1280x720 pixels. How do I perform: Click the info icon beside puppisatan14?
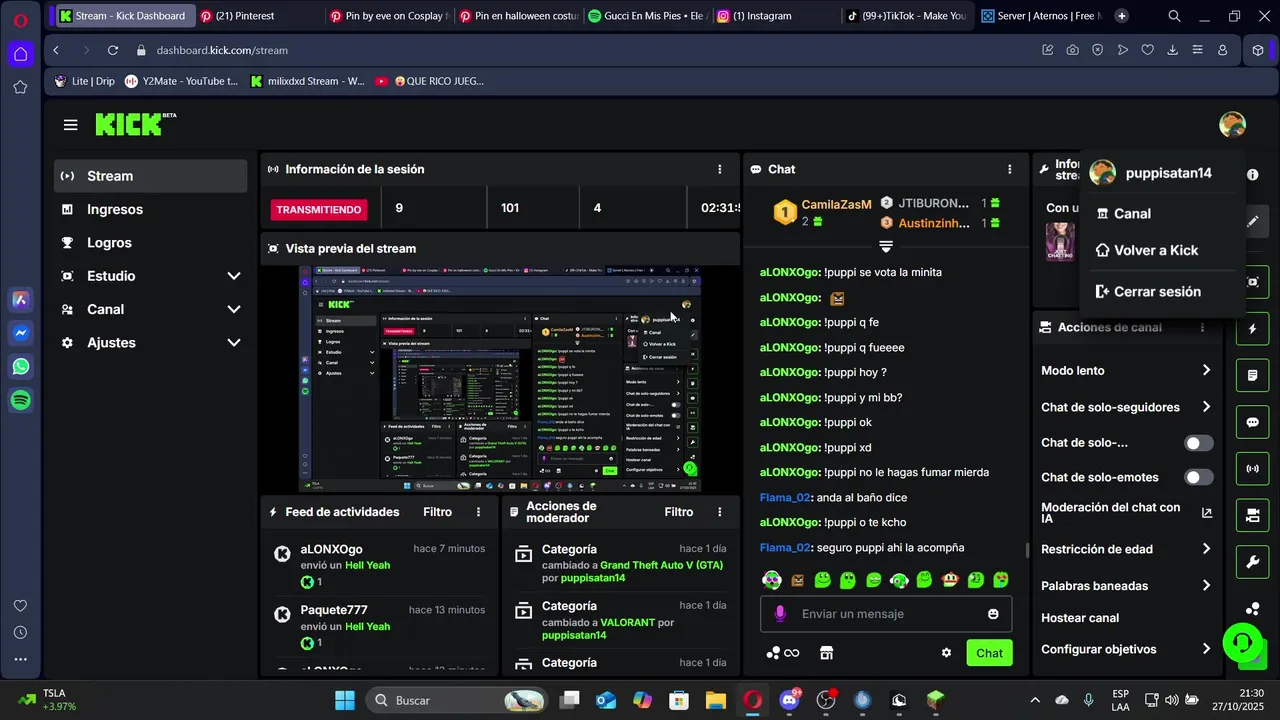(x=1253, y=174)
